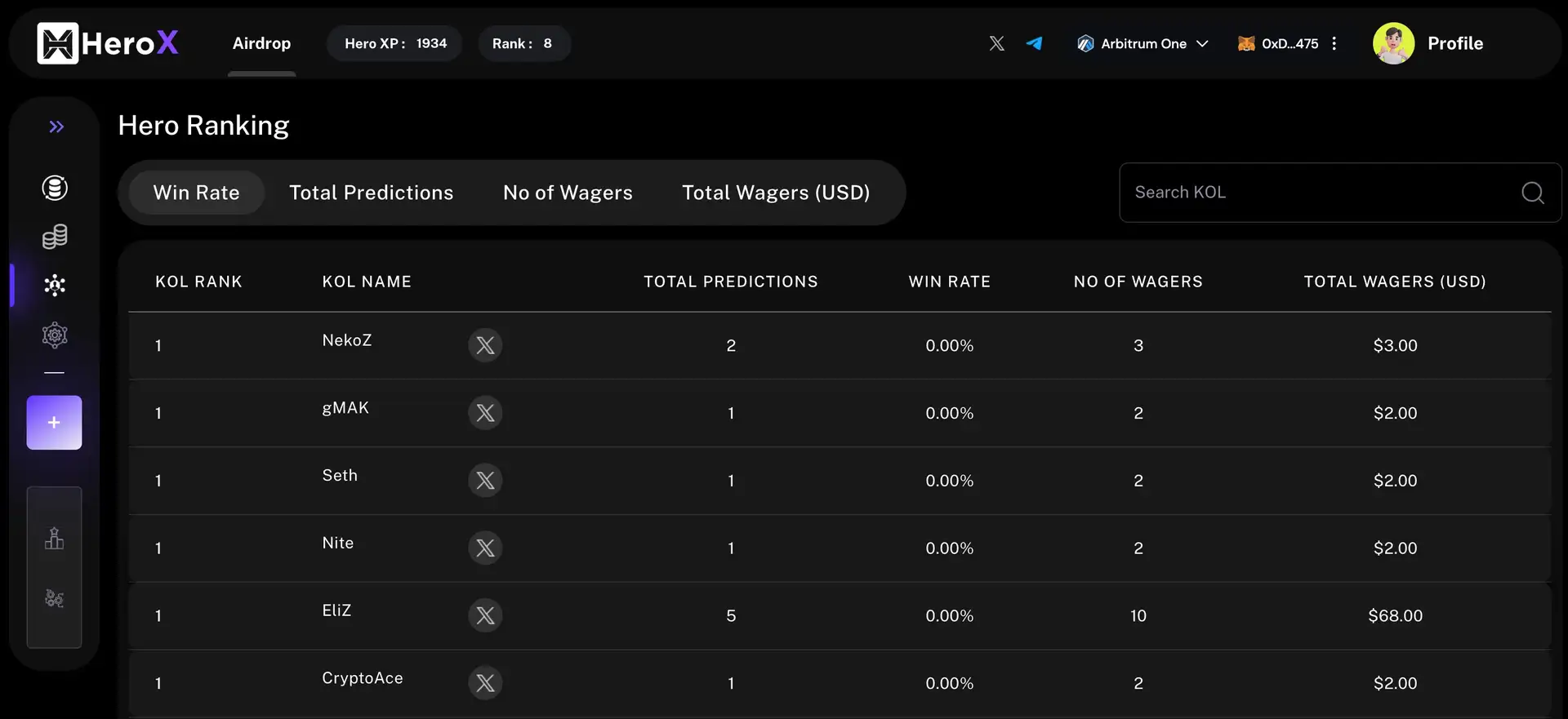1568x719 pixels.
Task: Select the network nodes sidebar icon
Action: click(x=55, y=285)
